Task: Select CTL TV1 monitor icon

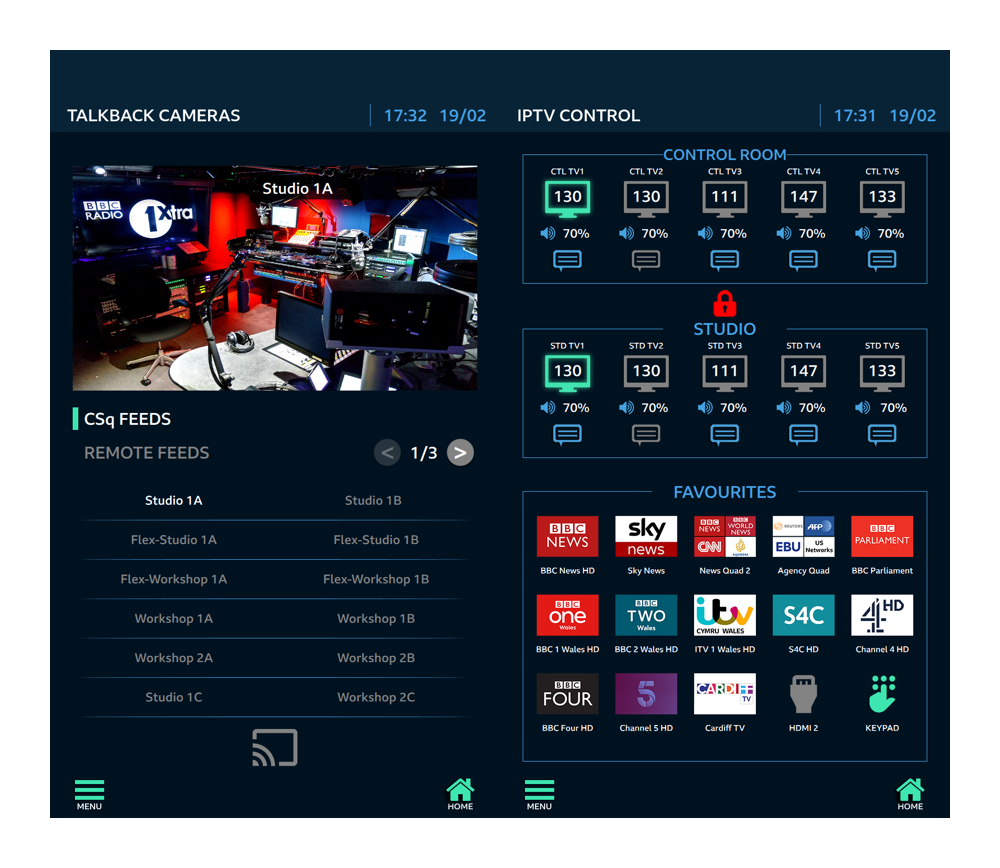Action: click(x=567, y=198)
